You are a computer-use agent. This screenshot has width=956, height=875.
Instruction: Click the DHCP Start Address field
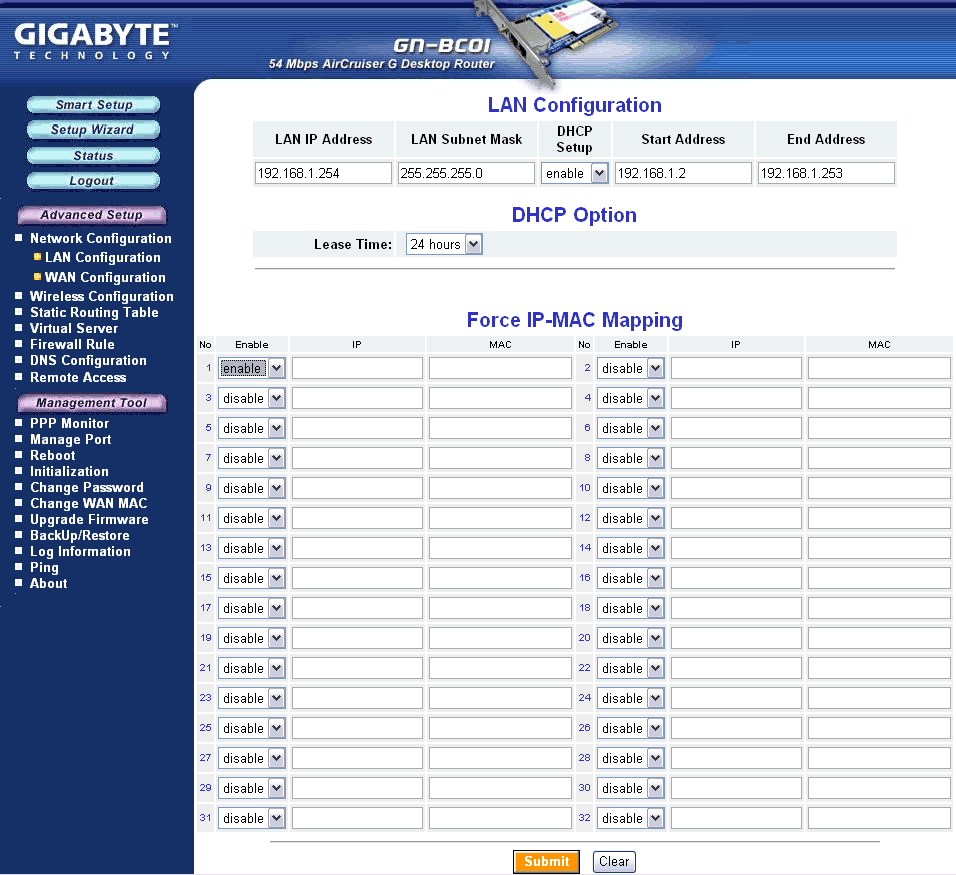click(x=683, y=173)
